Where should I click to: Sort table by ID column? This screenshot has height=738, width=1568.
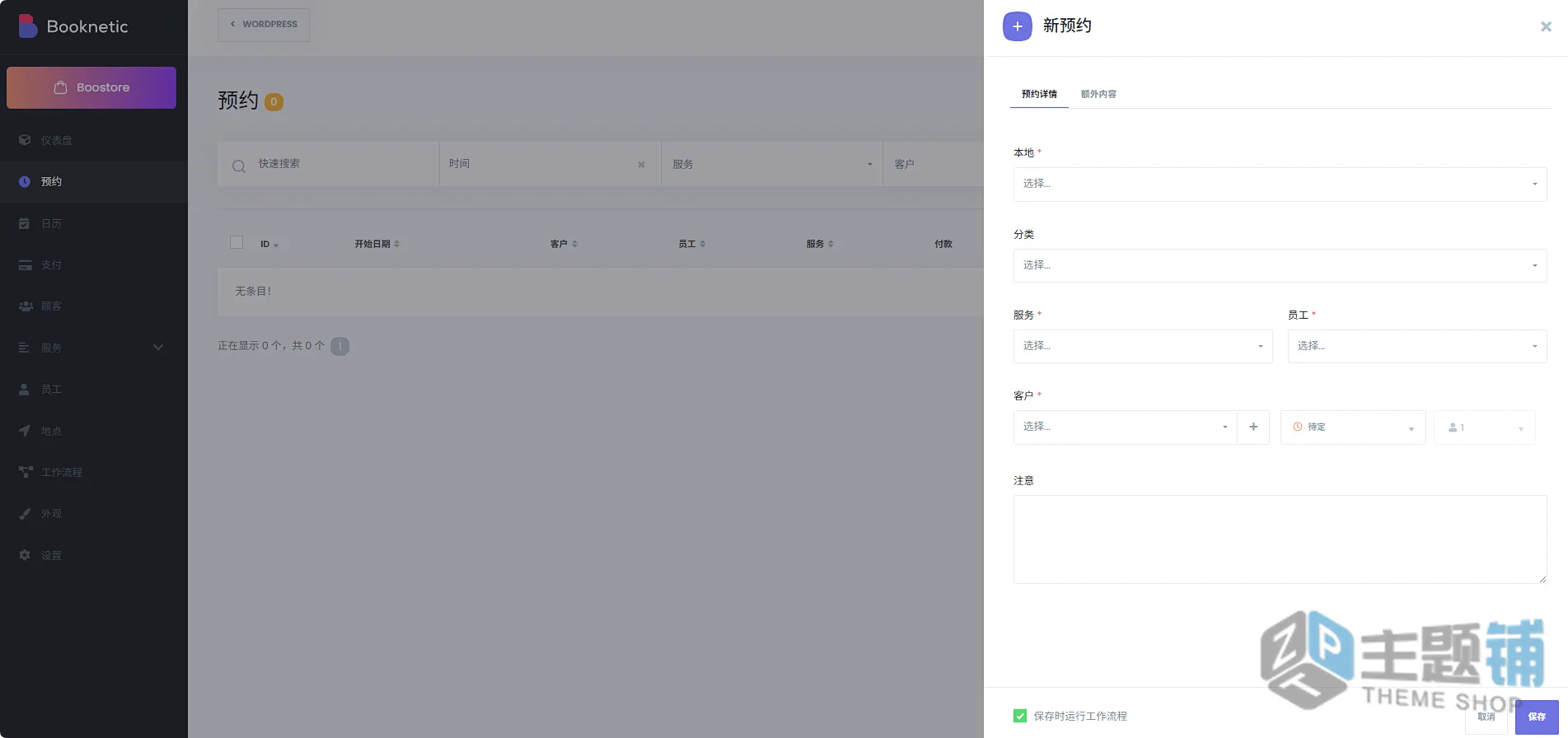[269, 244]
